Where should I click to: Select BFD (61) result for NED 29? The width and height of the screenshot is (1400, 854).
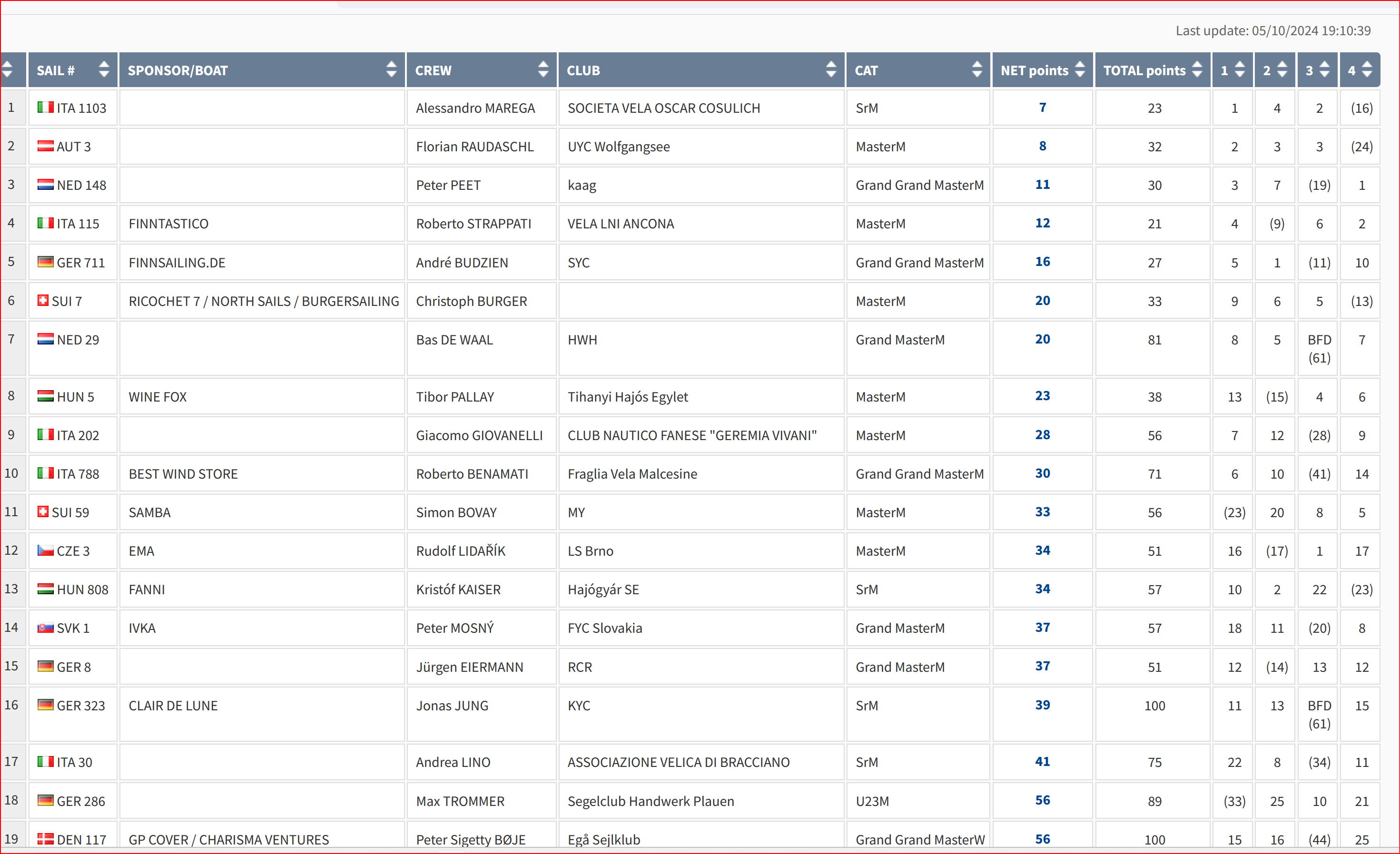[1319, 348]
